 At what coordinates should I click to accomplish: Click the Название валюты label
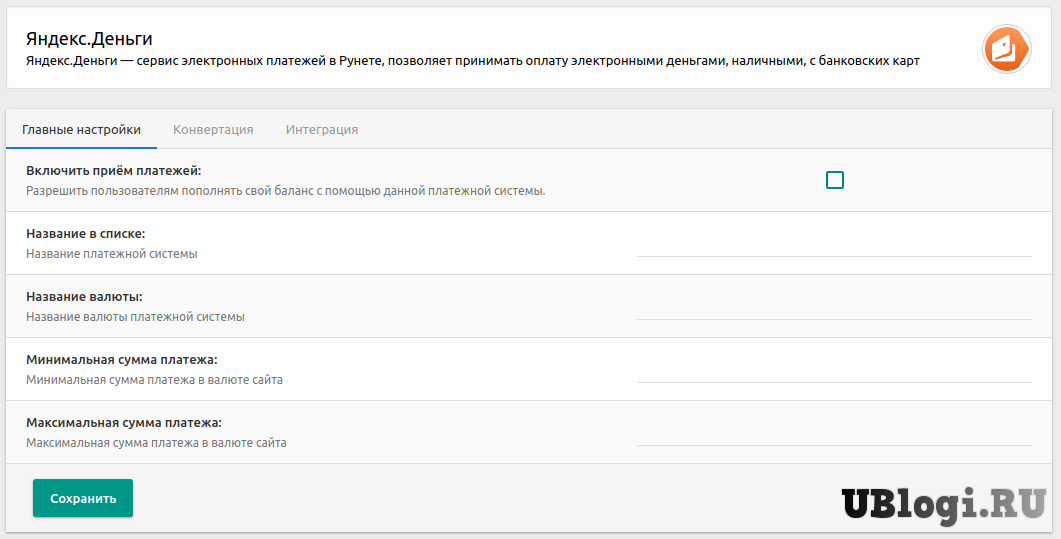[84, 297]
